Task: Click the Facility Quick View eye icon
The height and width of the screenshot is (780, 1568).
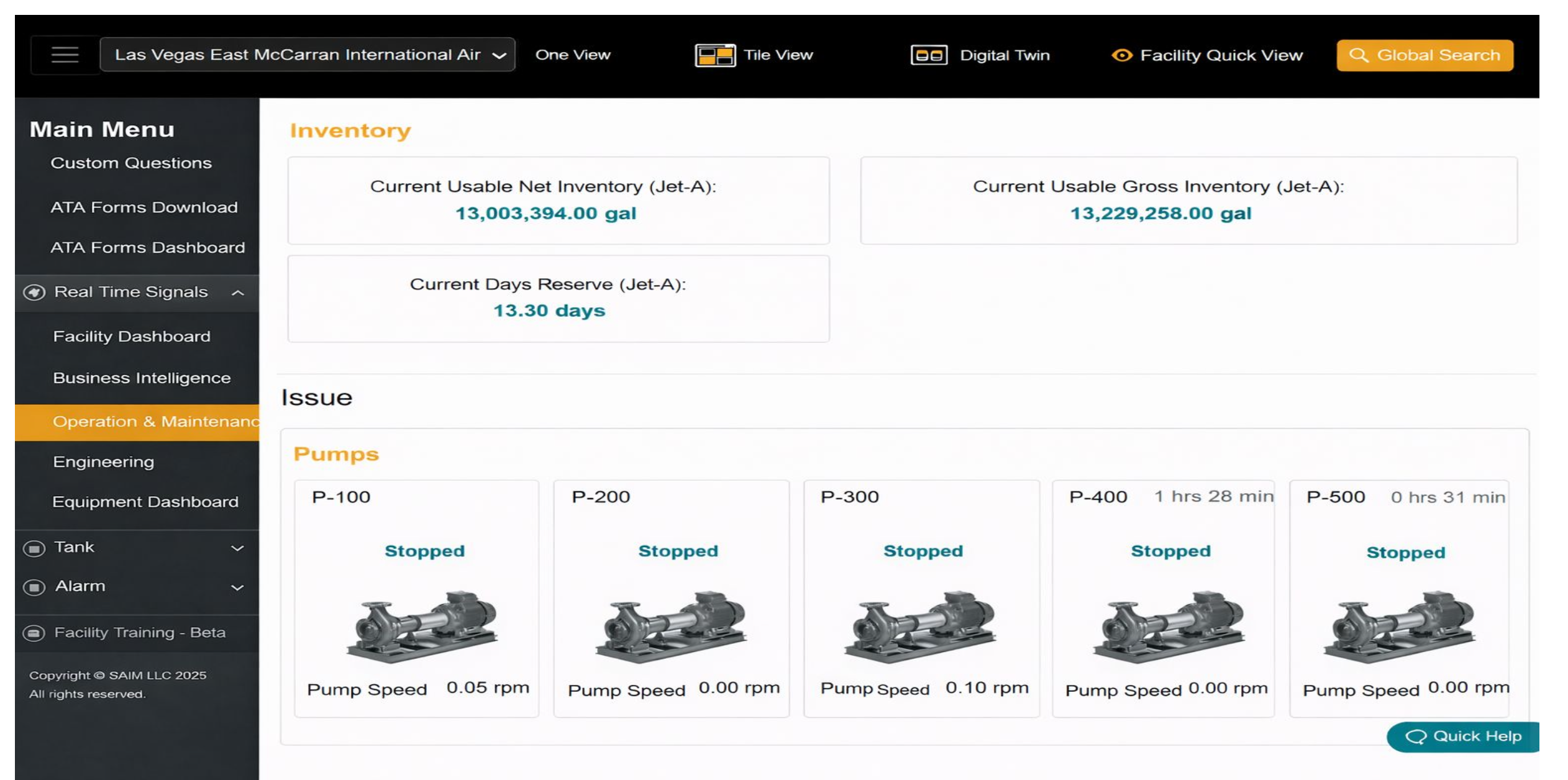Action: (1122, 55)
